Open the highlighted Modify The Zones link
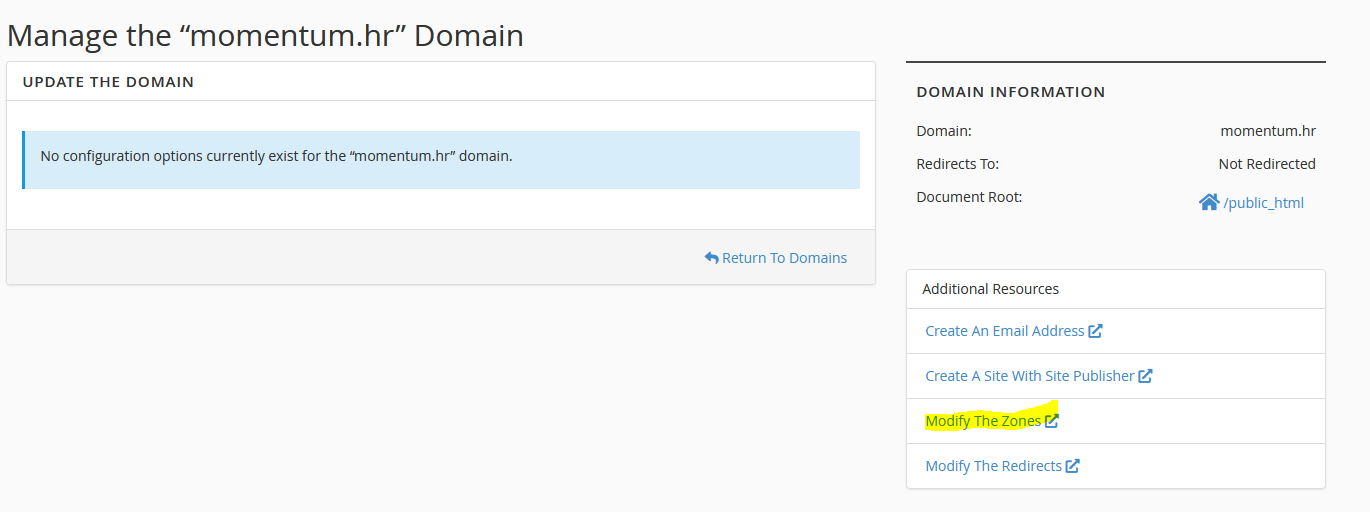Image resolution: width=1370 pixels, height=512 pixels. point(982,421)
